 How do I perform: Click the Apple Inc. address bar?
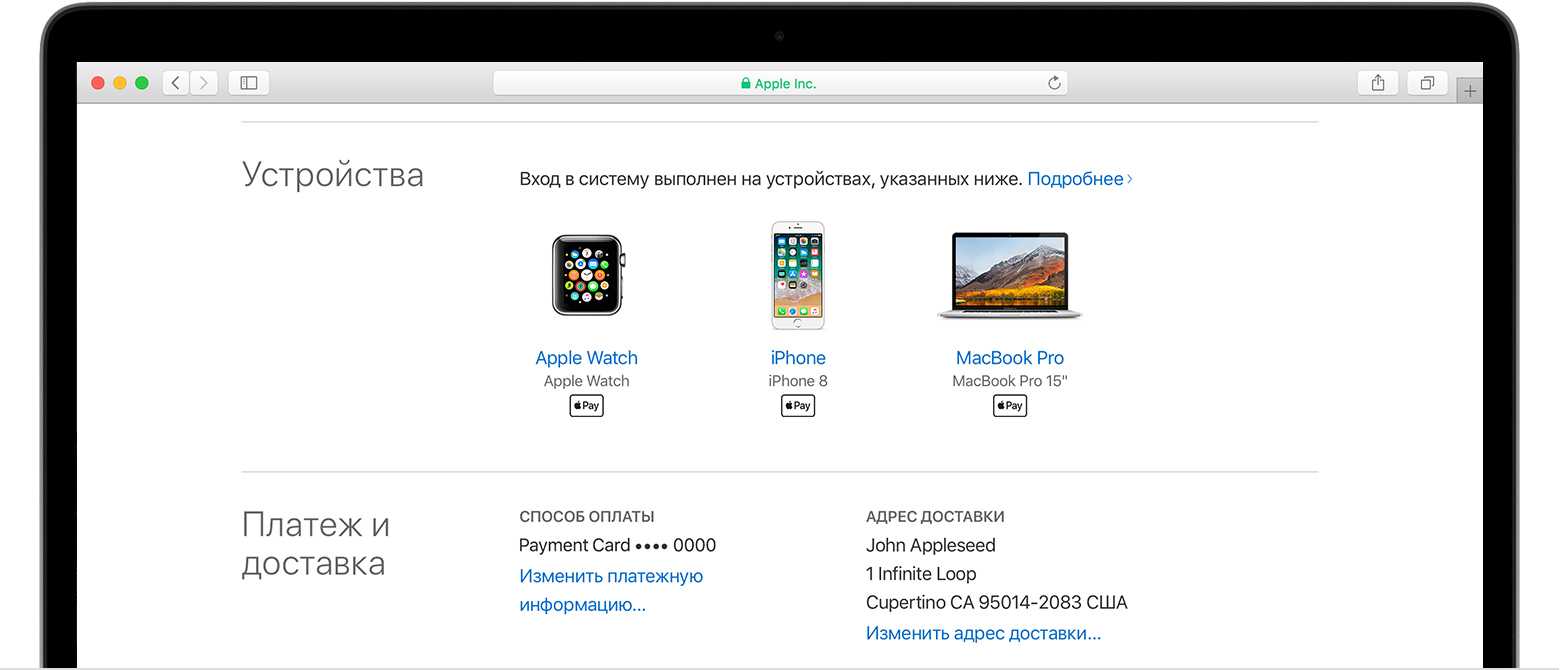tap(779, 84)
